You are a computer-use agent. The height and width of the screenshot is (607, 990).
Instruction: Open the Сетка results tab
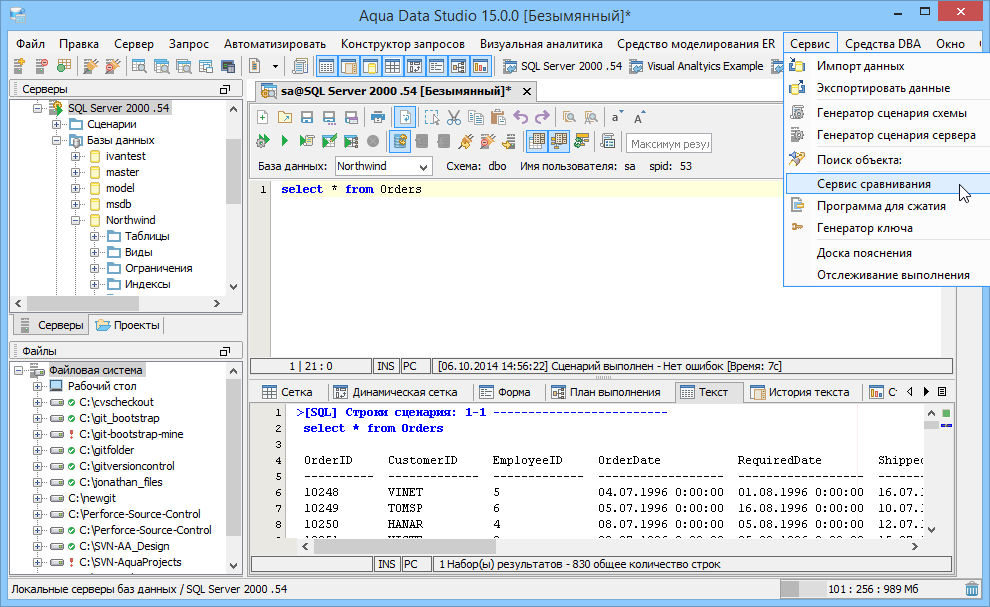[287, 392]
